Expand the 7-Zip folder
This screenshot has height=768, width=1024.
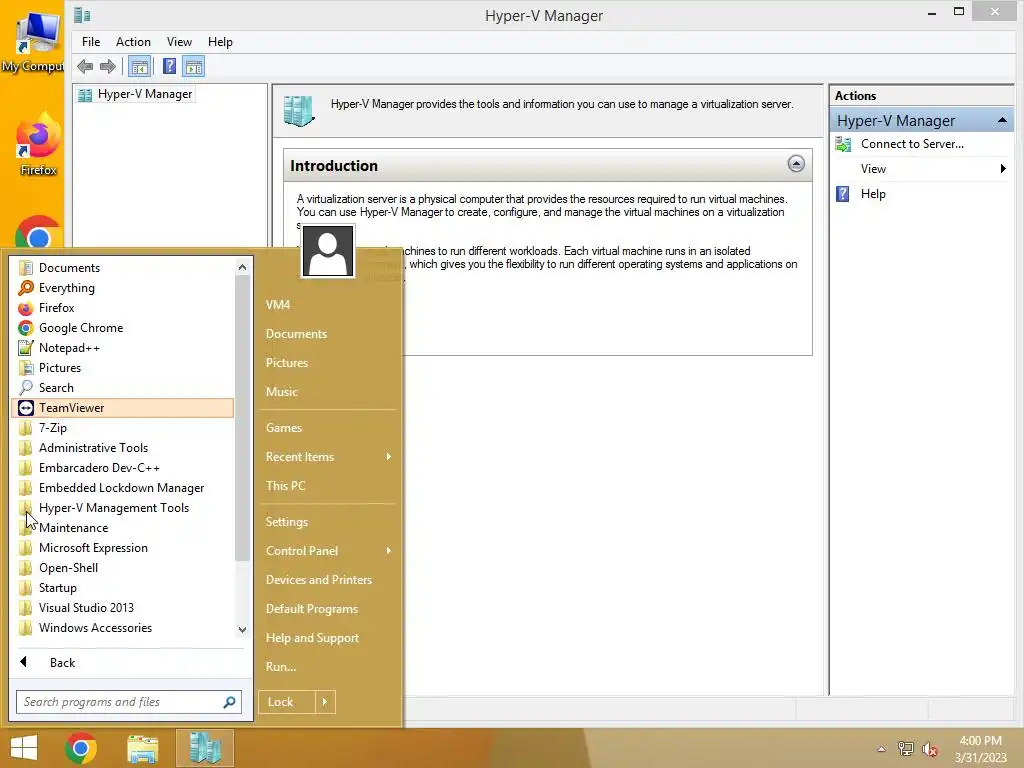(123, 428)
